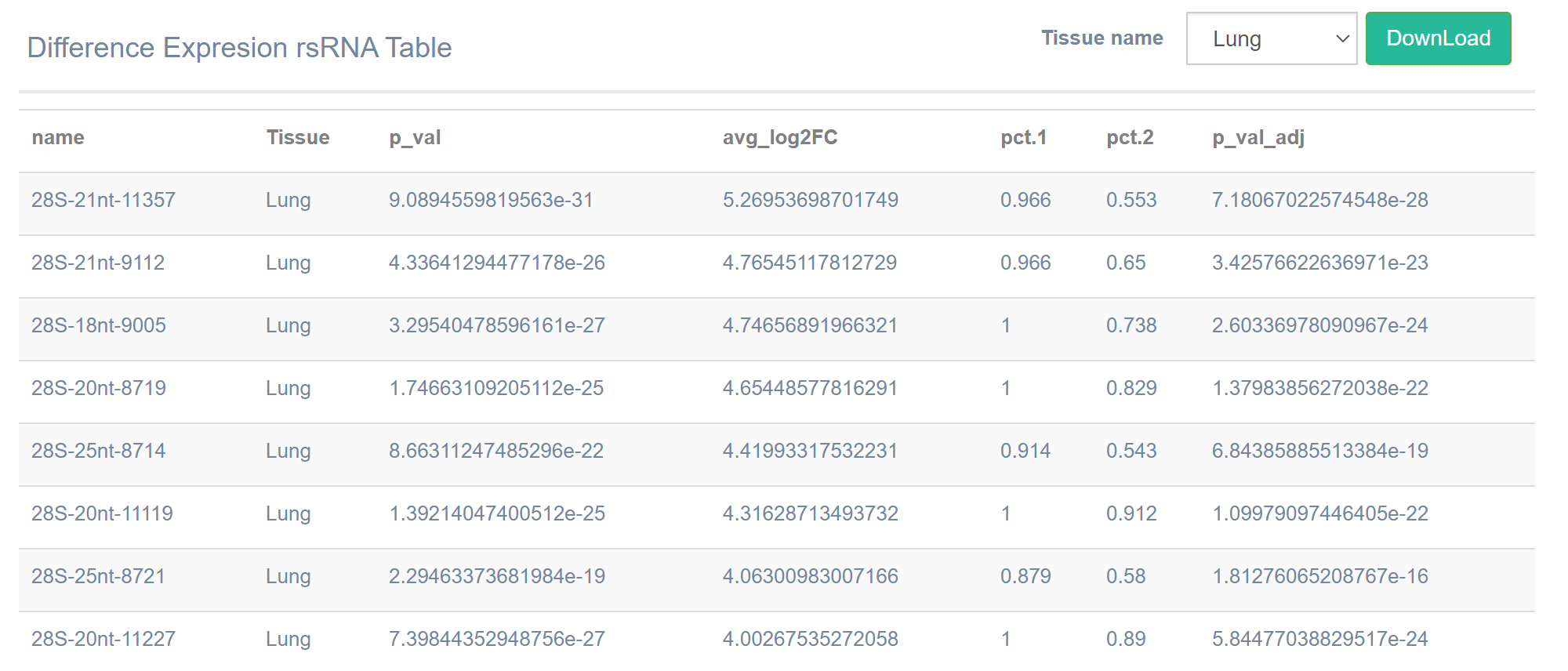The width and height of the screenshot is (1568, 671).
Task: Click pct.1 value 0.879
Action: click(1025, 576)
